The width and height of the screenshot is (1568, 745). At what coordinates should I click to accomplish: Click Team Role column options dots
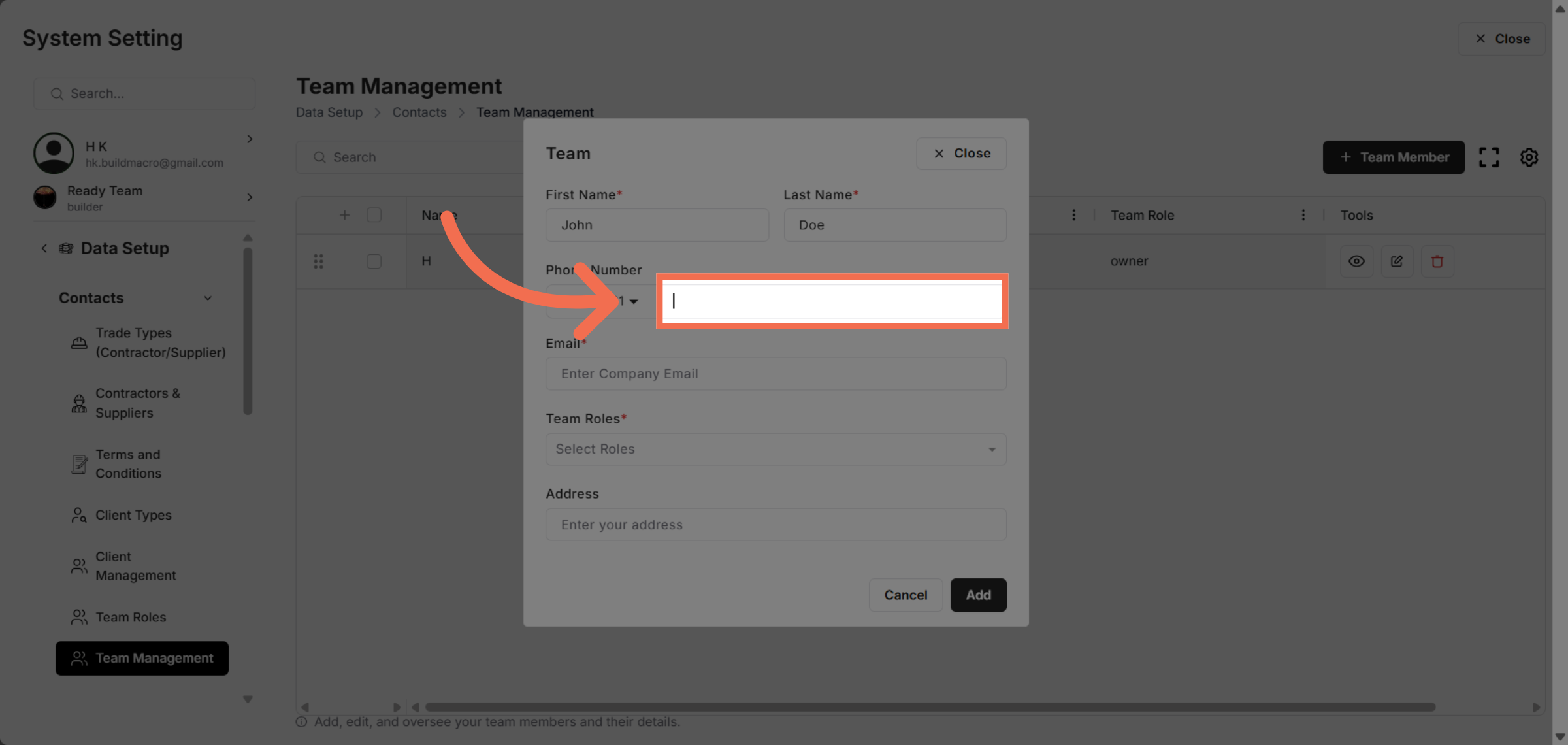tap(1303, 215)
